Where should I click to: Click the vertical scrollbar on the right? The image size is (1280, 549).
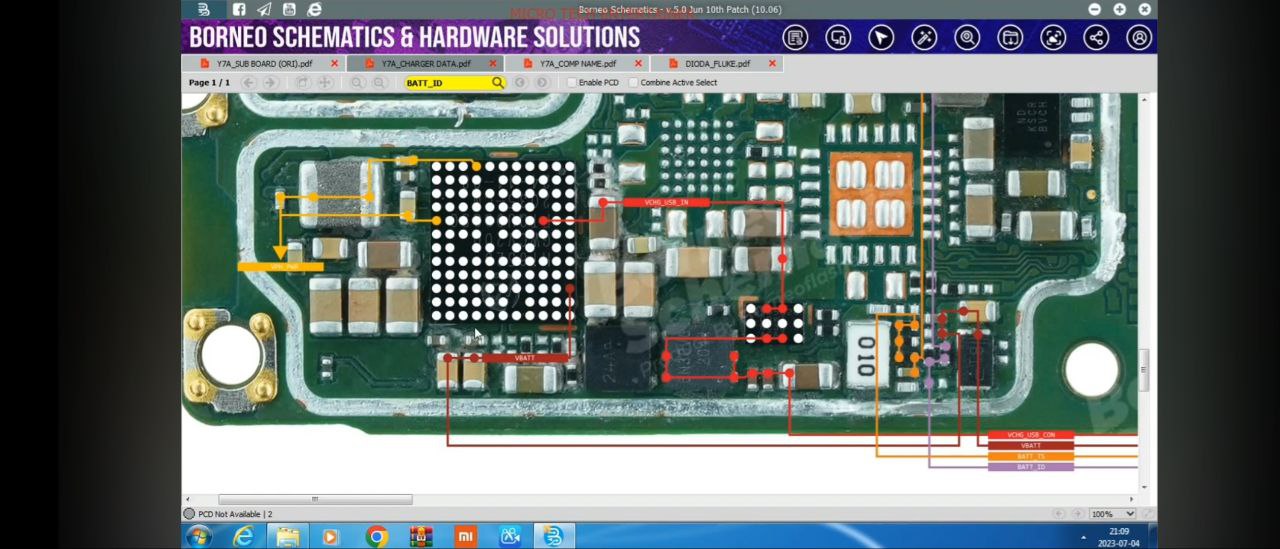pos(1143,369)
